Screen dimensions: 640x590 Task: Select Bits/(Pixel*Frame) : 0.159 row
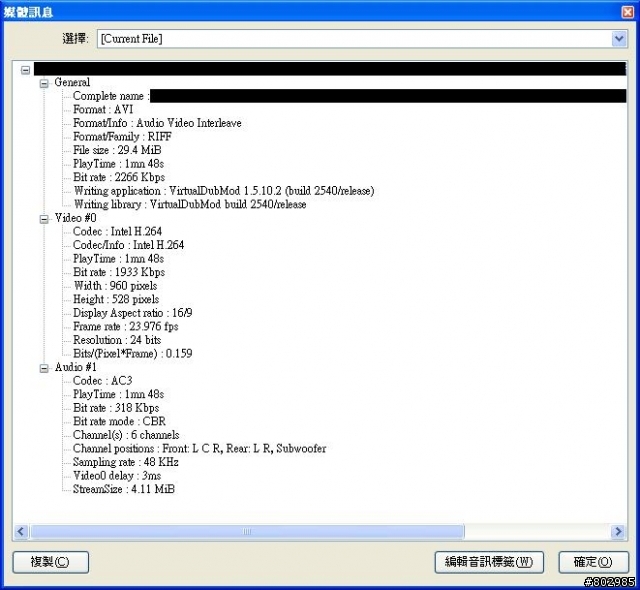pyautogui.click(x=133, y=353)
